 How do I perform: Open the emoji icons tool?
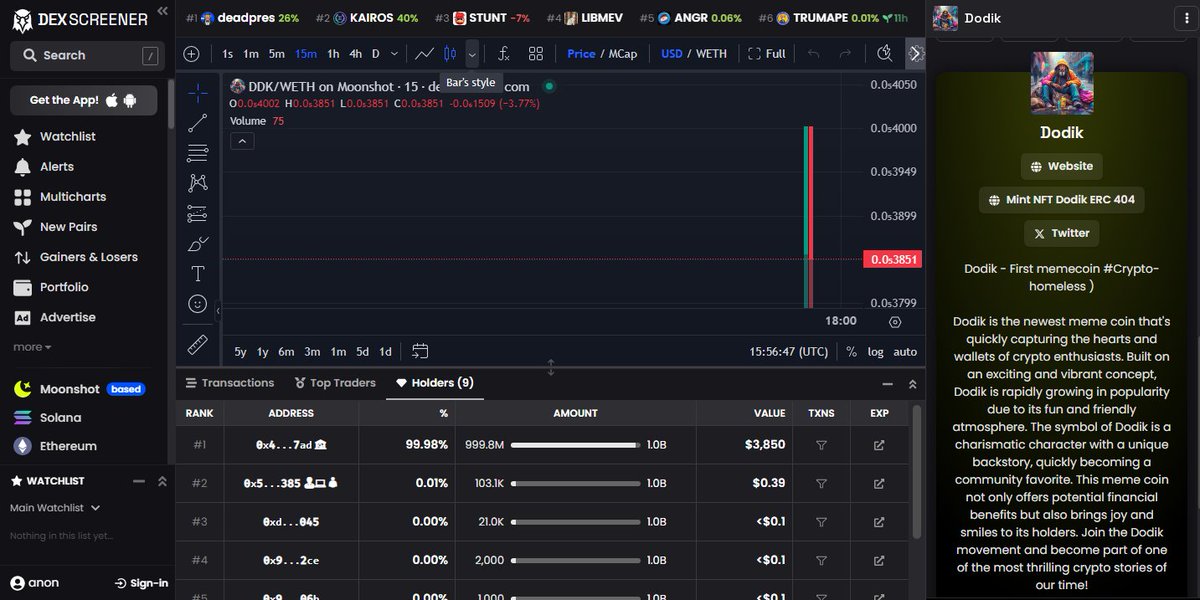point(198,303)
